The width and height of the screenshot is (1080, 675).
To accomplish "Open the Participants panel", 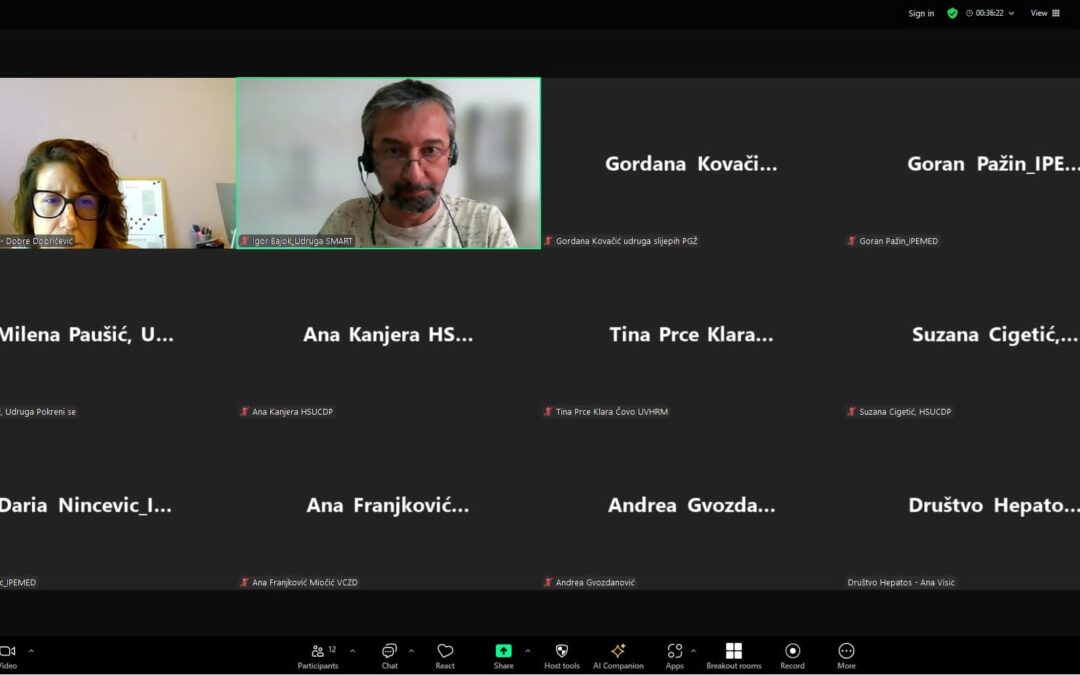I will [x=318, y=656].
